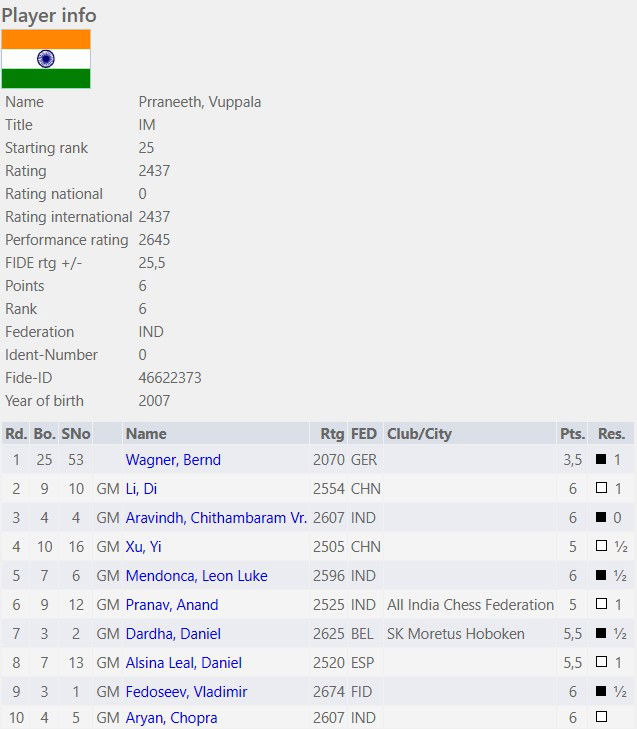The image size is (637, 729).
Task: Click the Rtg column header
Action: click(x=331, y=434)
